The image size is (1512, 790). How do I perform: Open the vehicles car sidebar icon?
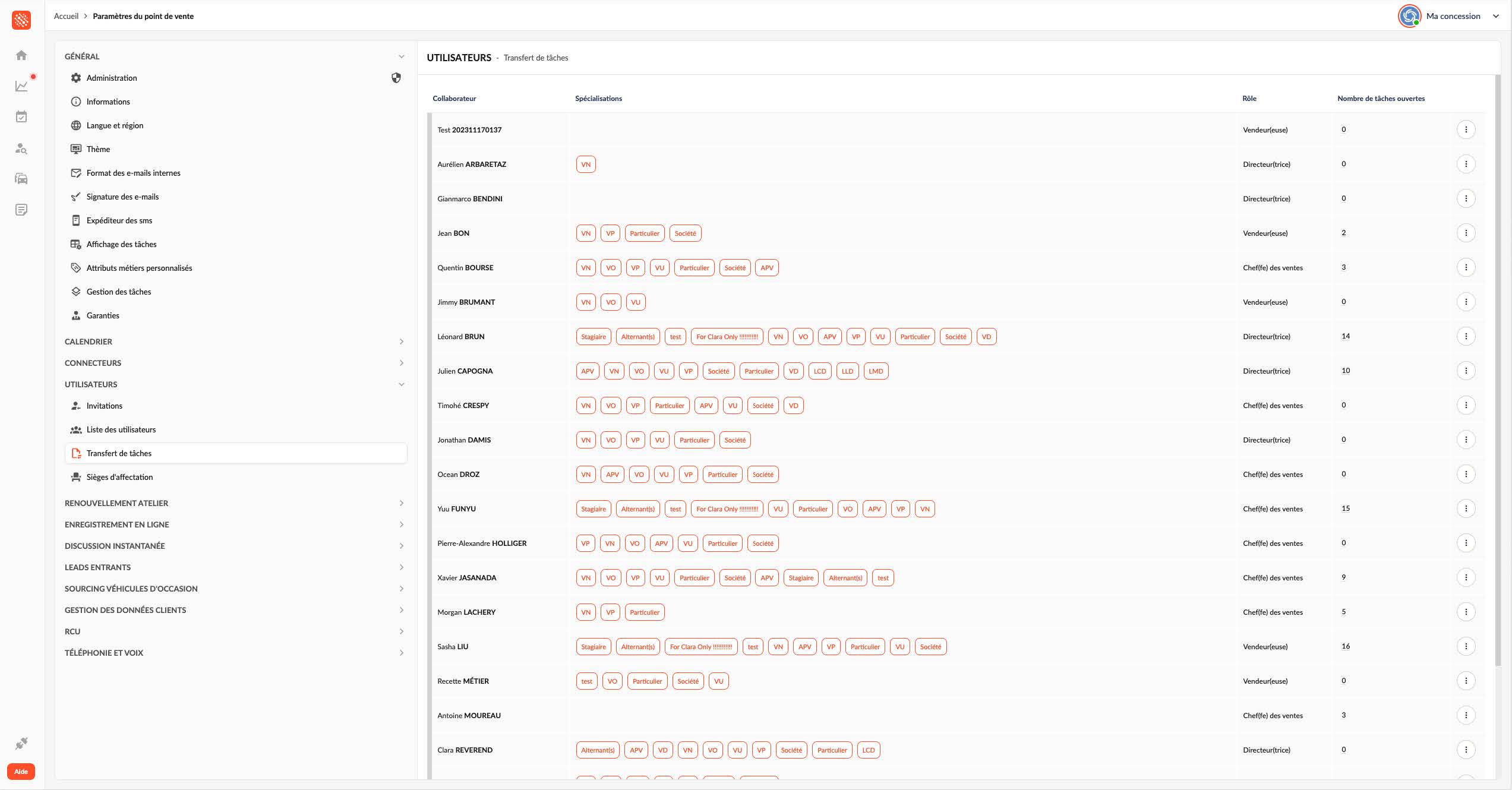point(21,179)
